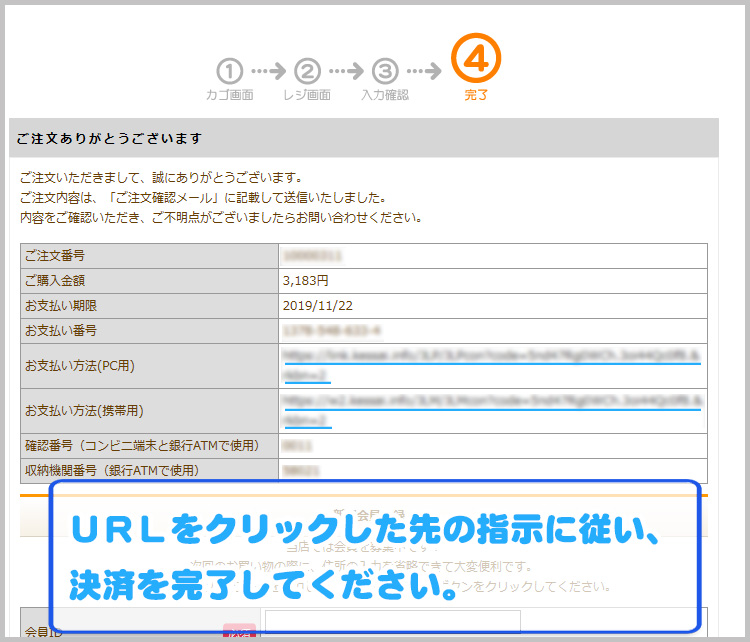
Task: Click the step 3 circle icon
Action: coord(385,71)
